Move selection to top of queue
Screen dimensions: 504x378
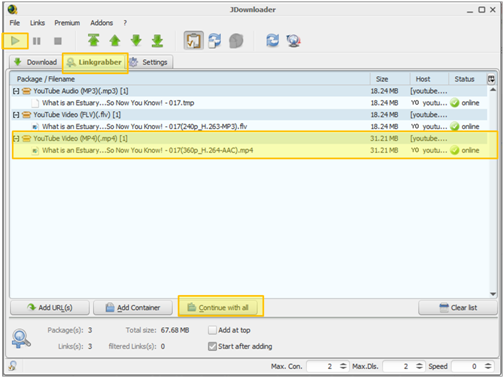coord(94,41)
